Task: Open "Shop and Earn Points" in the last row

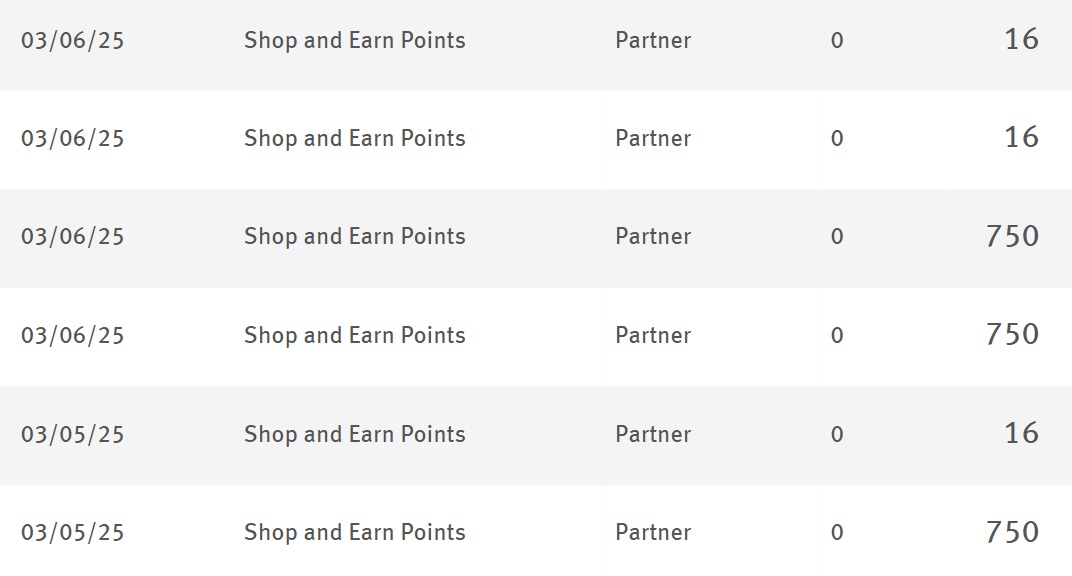Action: tap(355, 532)
